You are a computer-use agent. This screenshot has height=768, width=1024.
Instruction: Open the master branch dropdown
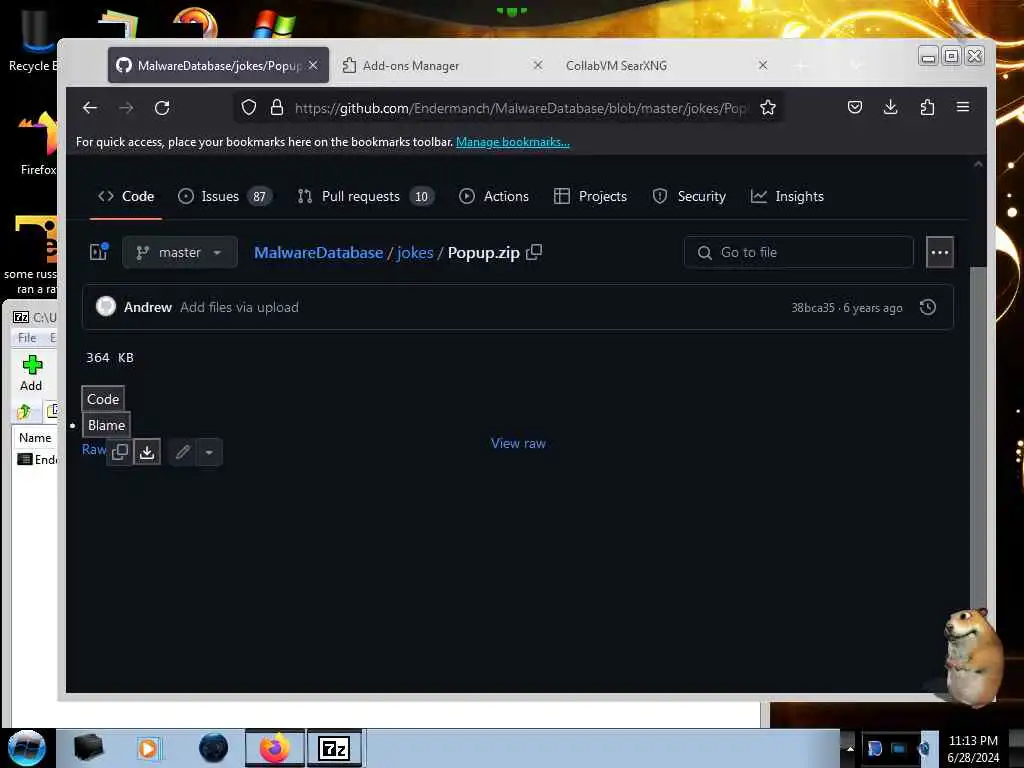180,252
